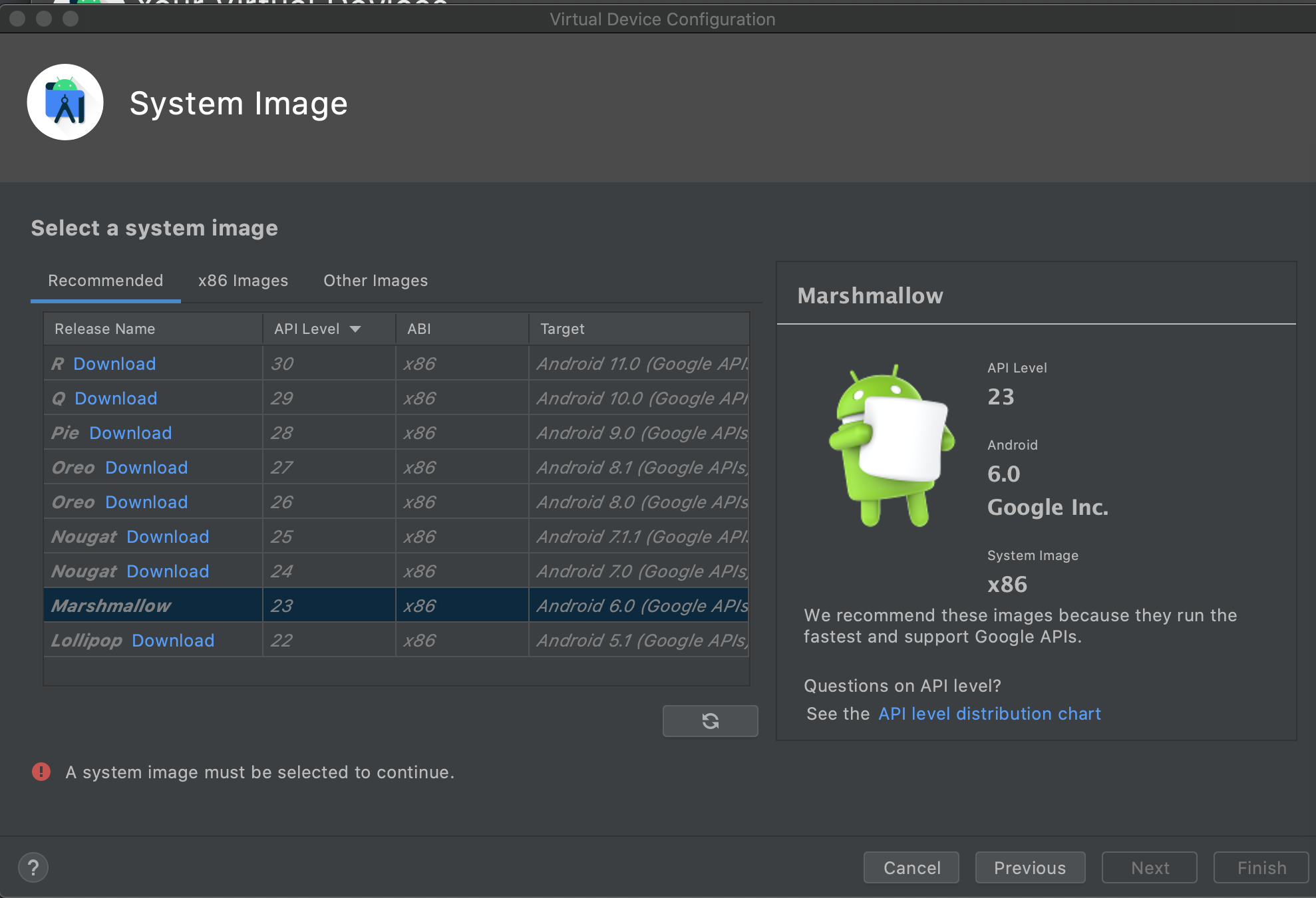
Task: Select the Android 9.0 target cell
Action: pyautogui.click(x=639, y=433)
